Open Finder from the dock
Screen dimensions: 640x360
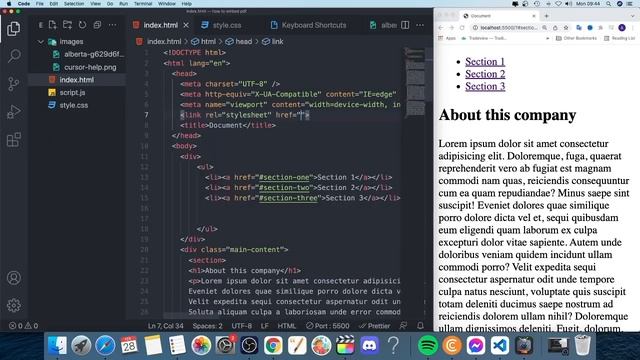tap(57, 346)
